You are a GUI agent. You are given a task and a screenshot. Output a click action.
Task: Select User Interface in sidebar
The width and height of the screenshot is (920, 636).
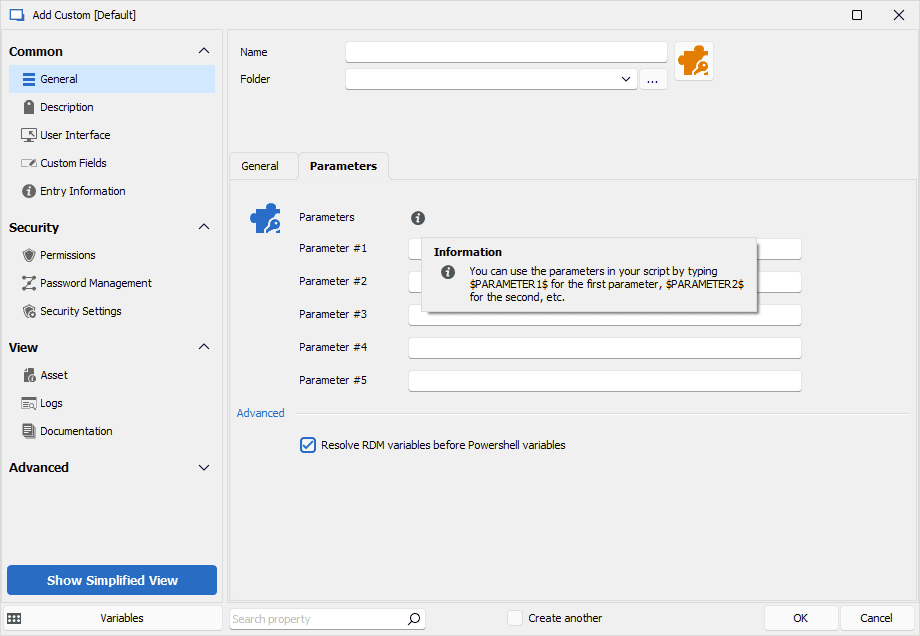point(75,135)
